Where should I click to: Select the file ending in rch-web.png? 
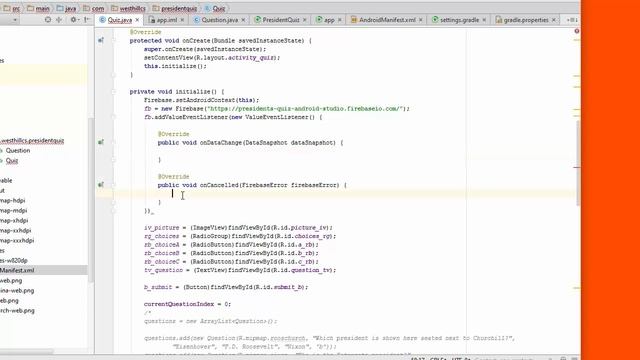pyautogui.click(x=17, y=310)
